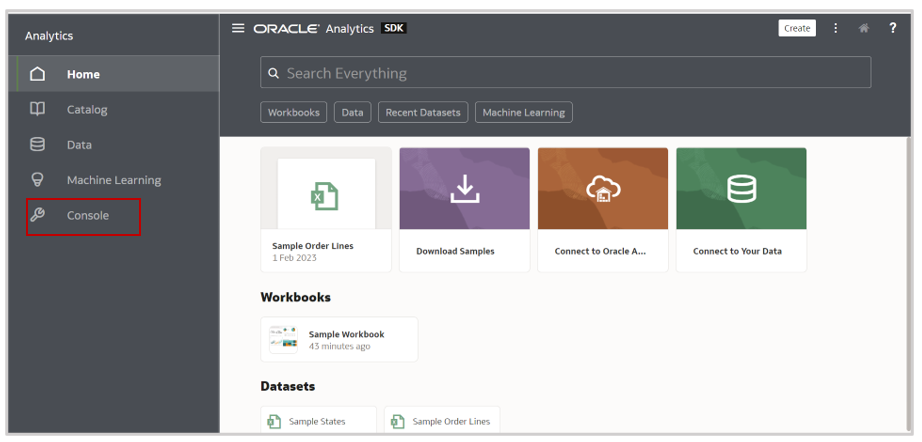Click the Console wrench icon
The image size is (922, 442).
tap(38, 215)
